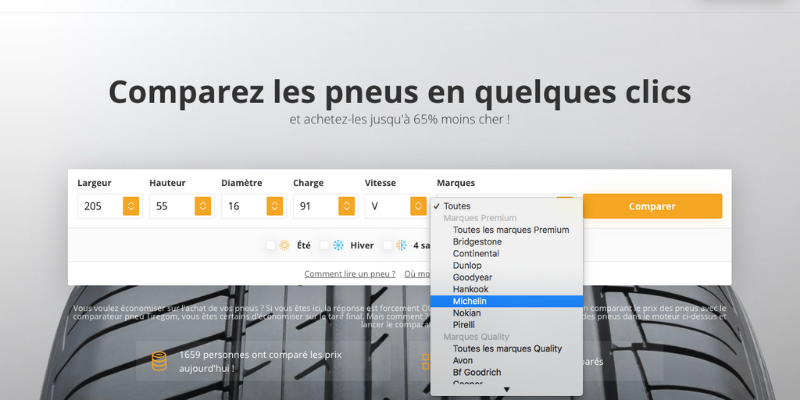The image size is (800, 400).
Task: Select Toutes les marques Premium option
Action: (x=510, y=230)
